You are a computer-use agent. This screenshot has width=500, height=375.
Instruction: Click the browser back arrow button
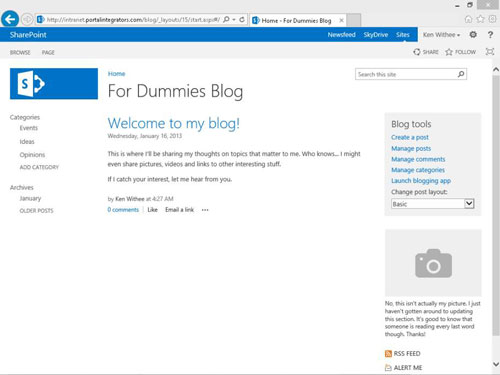pos(10,19)
